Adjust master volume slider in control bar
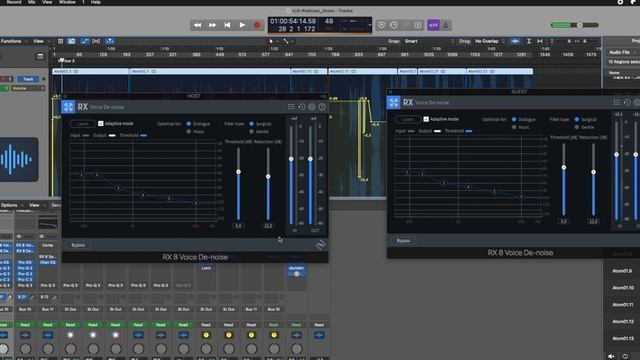The height and width of the screenshot is (360, 640). click(580, 25)
